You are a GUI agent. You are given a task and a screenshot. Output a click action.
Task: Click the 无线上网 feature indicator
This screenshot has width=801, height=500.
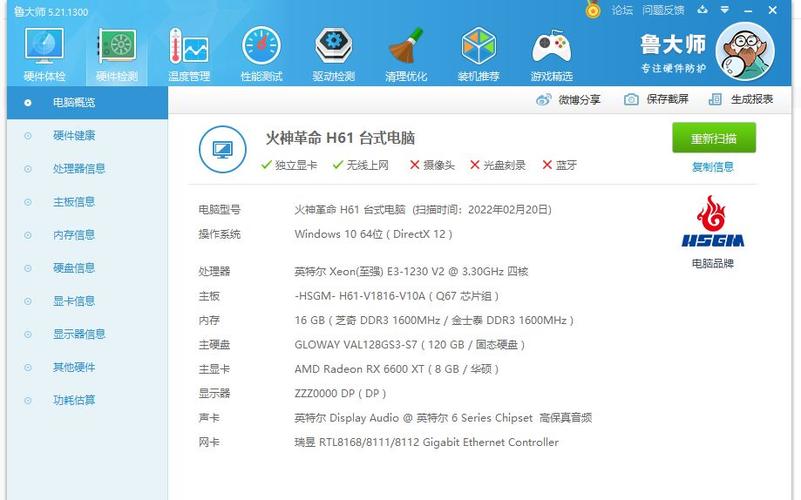point(361,165)
